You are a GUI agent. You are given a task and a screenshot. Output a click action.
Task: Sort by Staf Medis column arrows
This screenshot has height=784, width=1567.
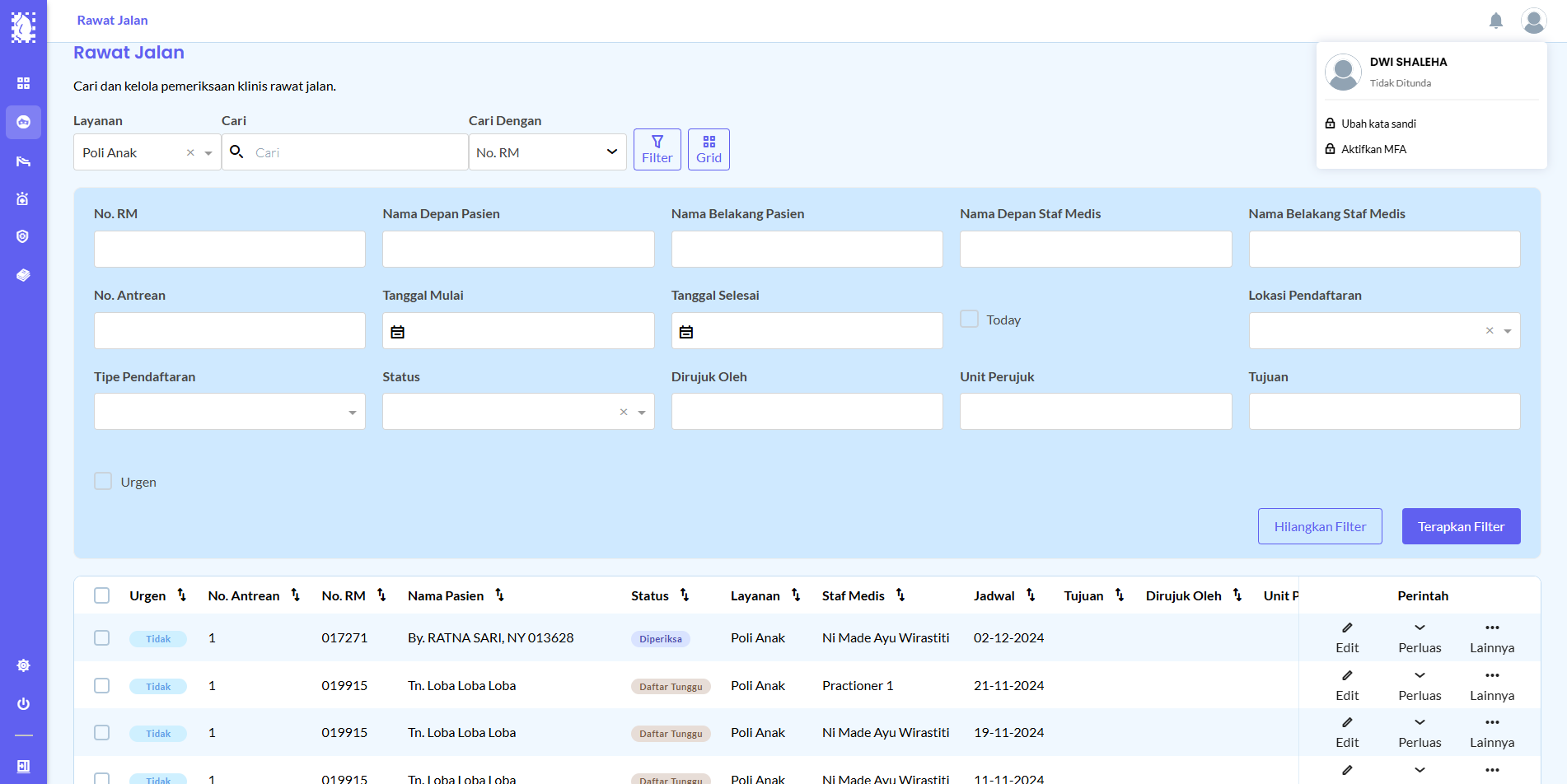[x=900, y=595]
